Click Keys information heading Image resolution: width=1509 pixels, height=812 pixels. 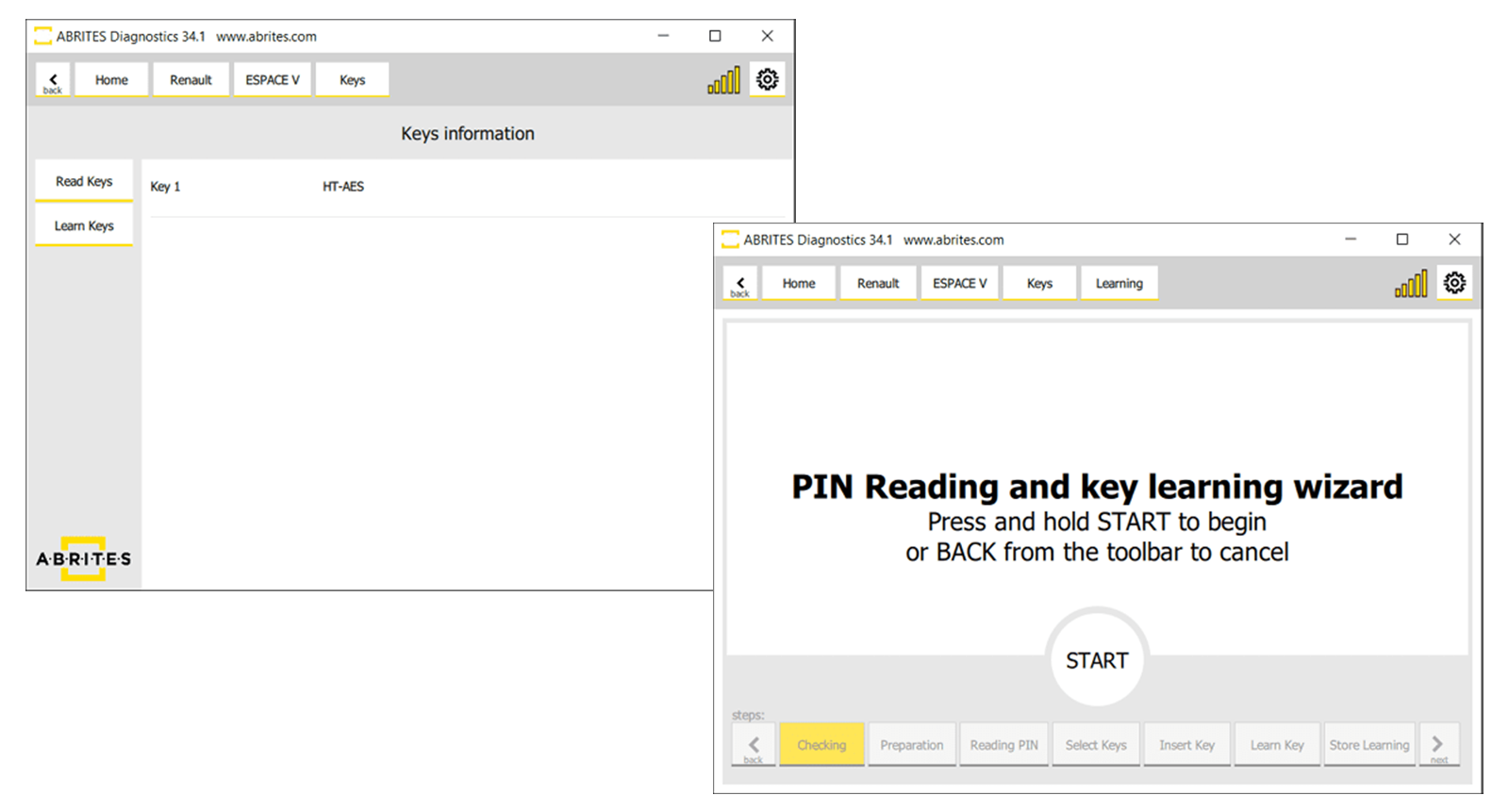[468, 134]
